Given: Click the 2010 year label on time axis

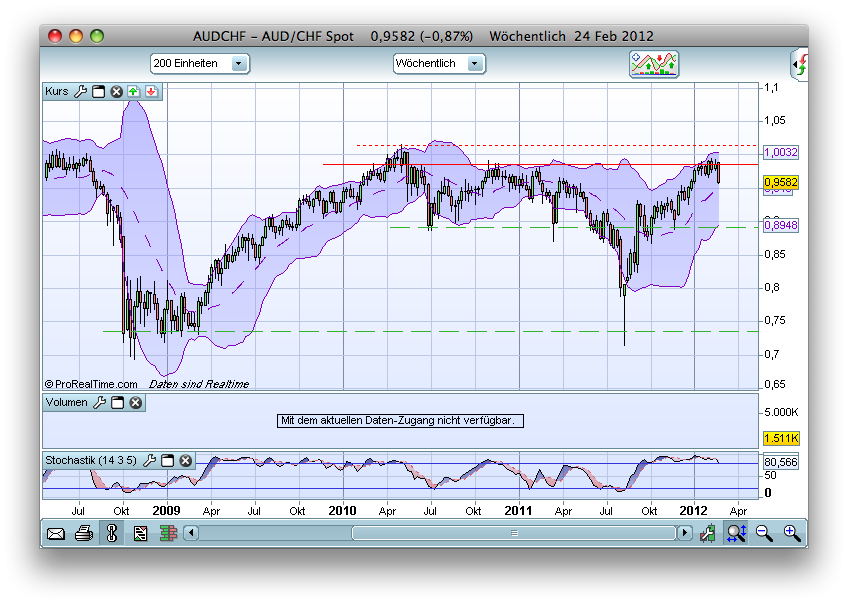Looking at the screenshot, I should [342, 511].
